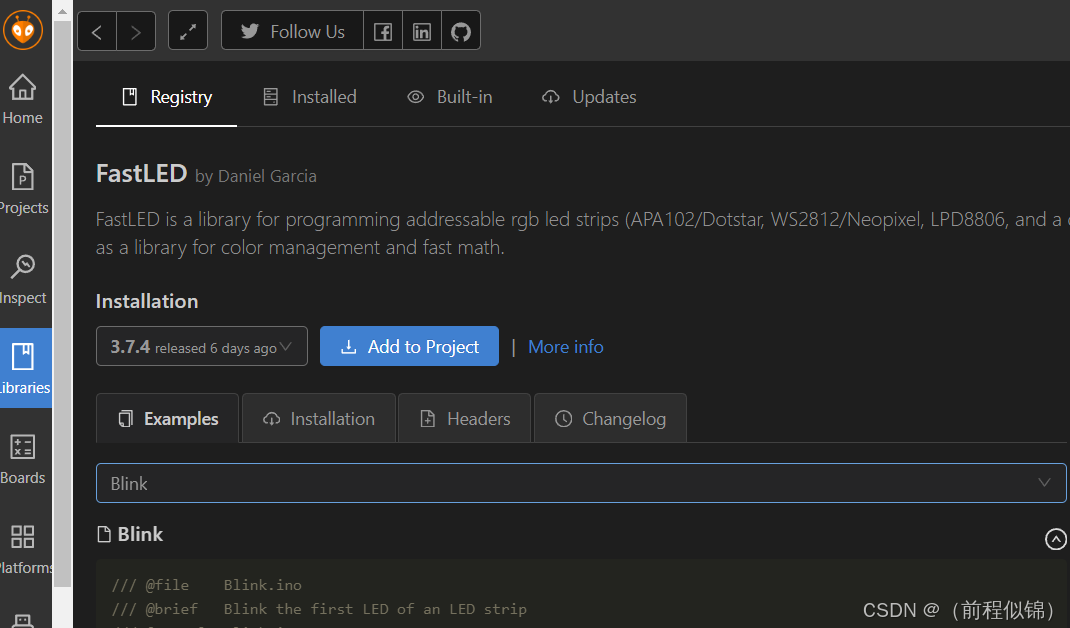Open the More info link
The width and height of the screenshot is (1070, 628).
pyautogui.click(x=566, y=347)
